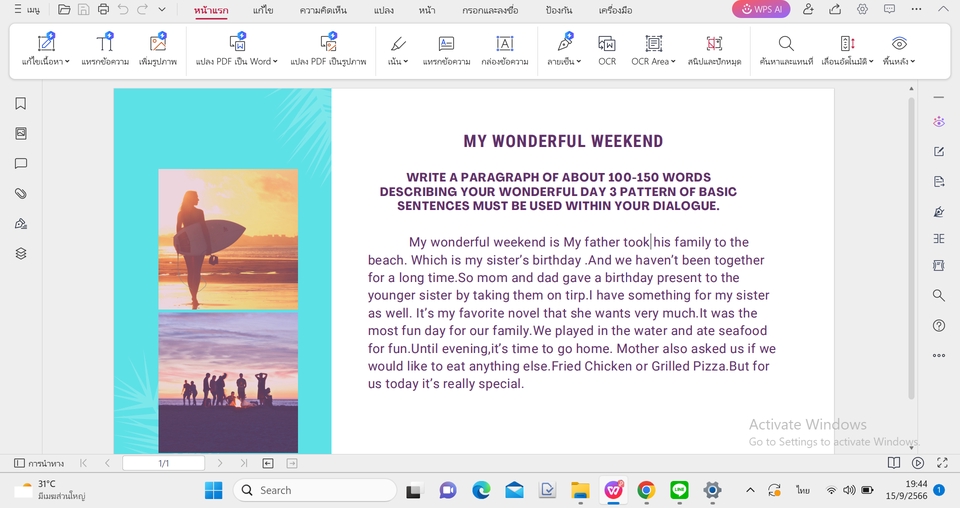This screenshot has height=508, width=960.
Task: Open the layers panel in left sidebar
Action: (21, 253)
